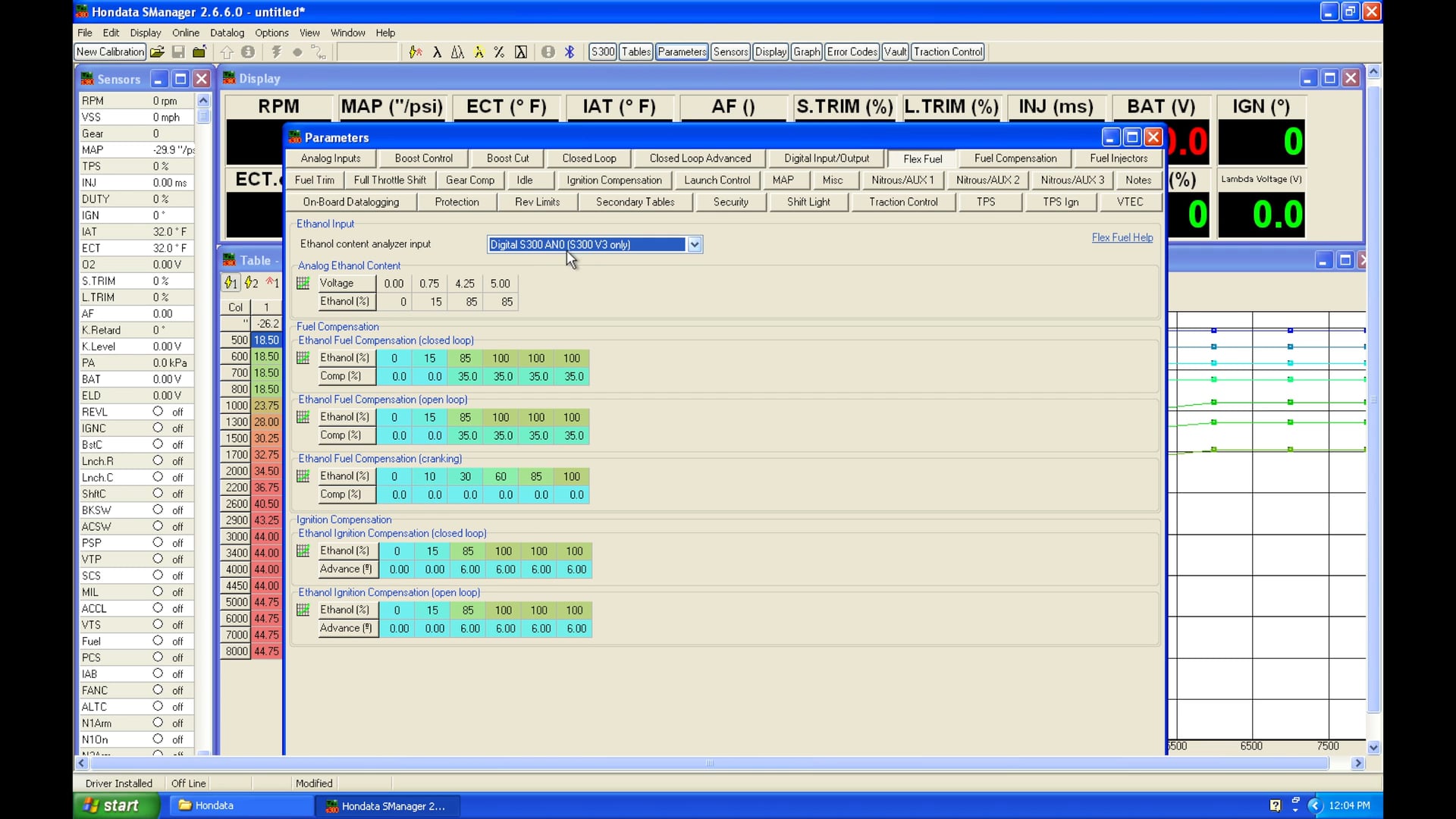
Task: Click the upload-to-ECU folder icon on toolbar
Action: [199, 52]
